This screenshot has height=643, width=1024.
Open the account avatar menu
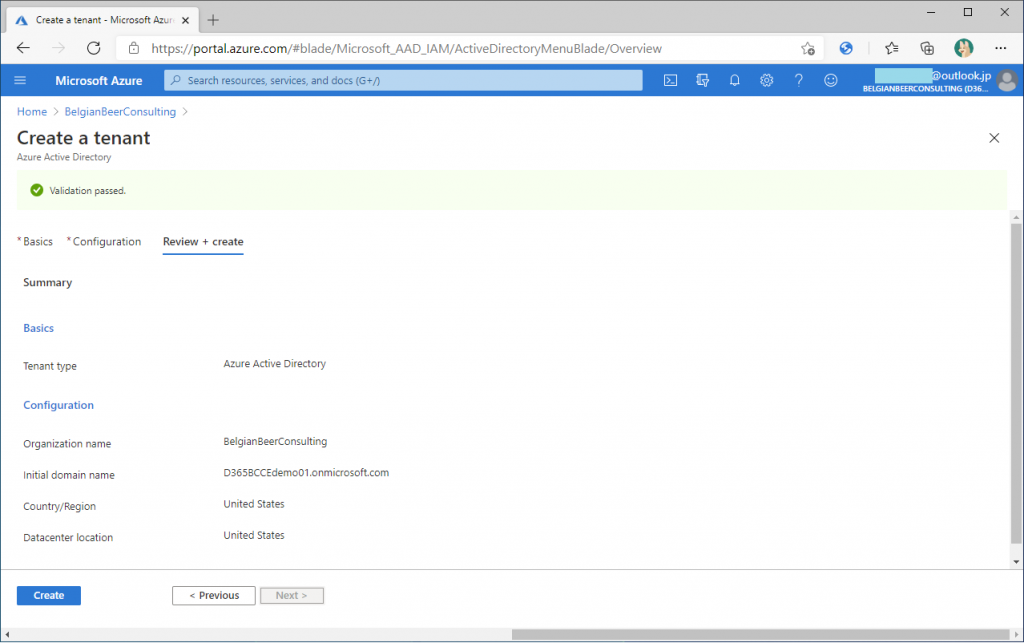coord(1008,80)
